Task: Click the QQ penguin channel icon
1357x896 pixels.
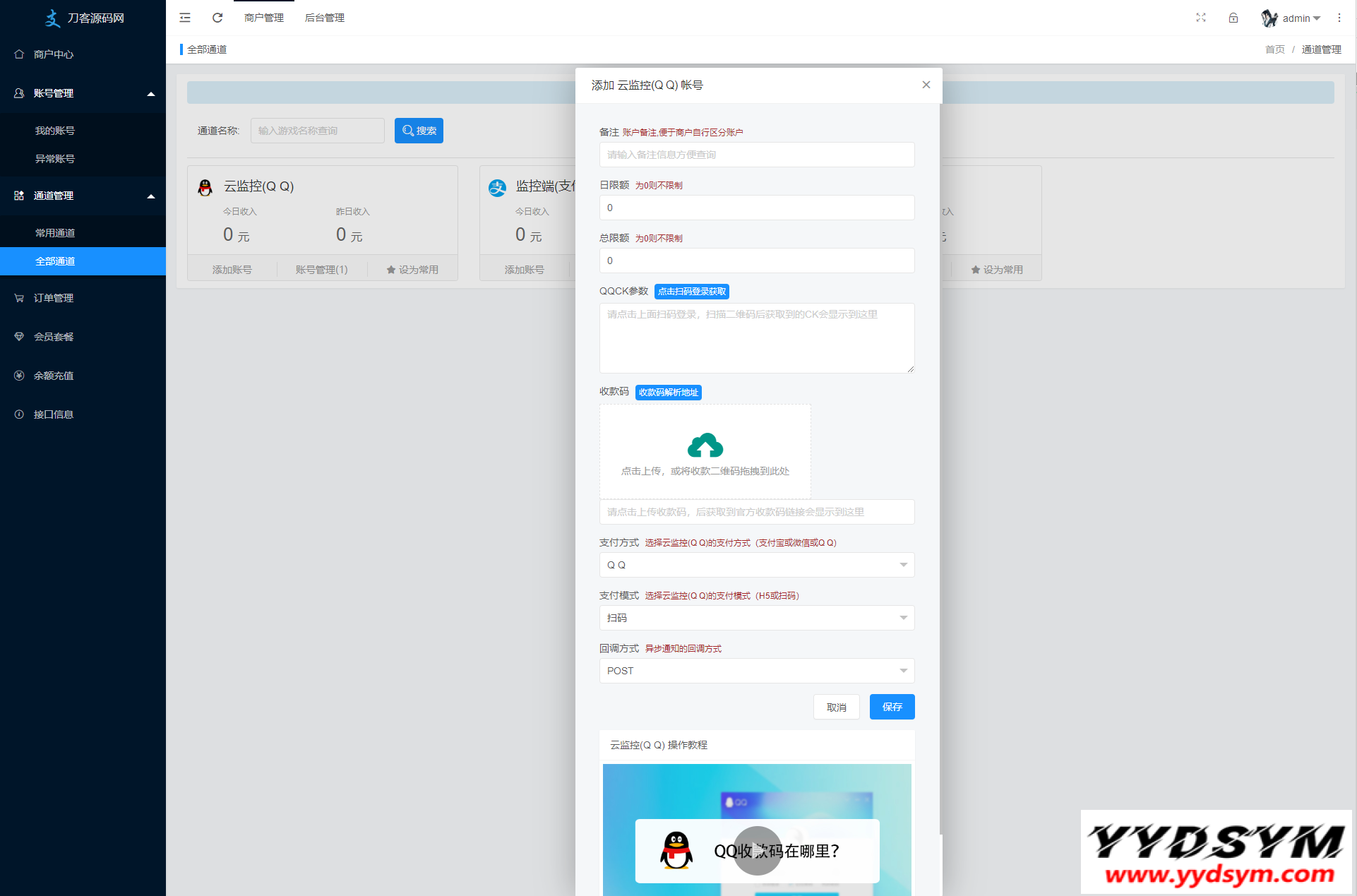Action: 205,187
